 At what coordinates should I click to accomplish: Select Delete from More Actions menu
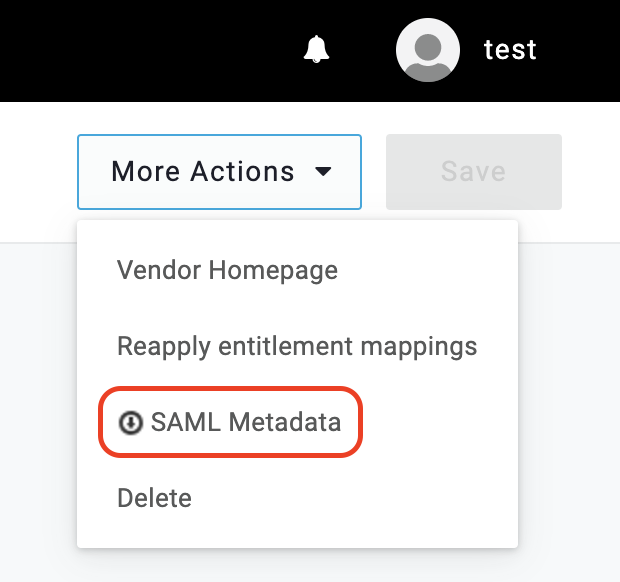(x=154, y=497)
